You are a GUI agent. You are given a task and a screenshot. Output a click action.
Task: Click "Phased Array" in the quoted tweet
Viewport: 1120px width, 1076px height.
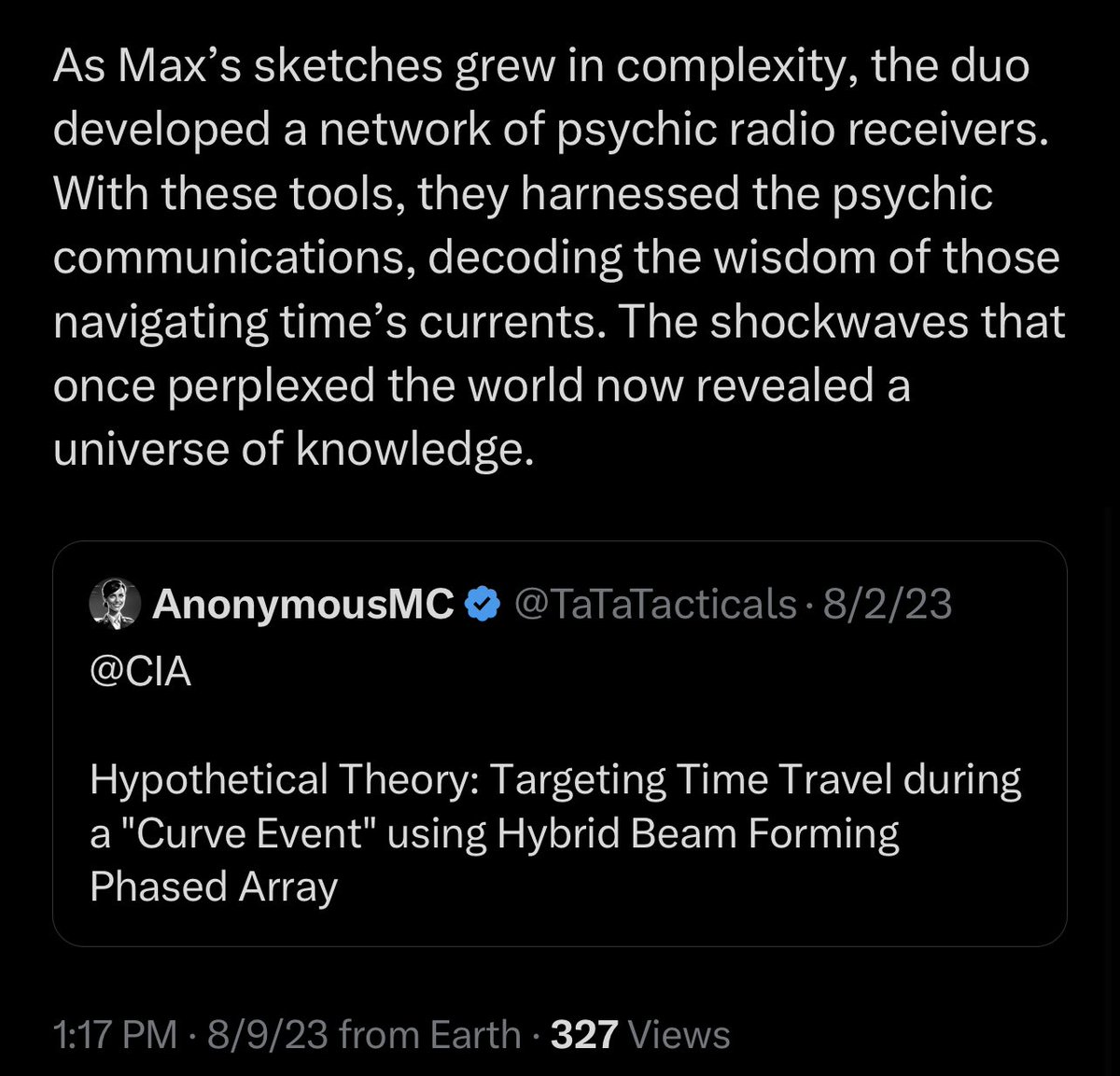click(213, 886)
